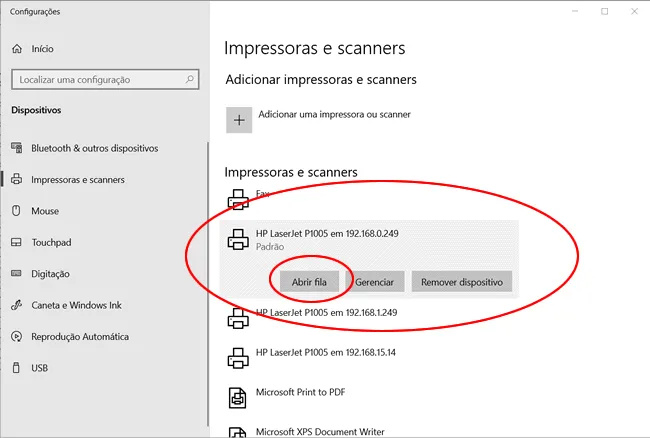The width and height of the screenshot is (650, 438).
Task: Select HP LaserJet P1005 em 192.168.1.249
Action: click(x=326, y=312)
